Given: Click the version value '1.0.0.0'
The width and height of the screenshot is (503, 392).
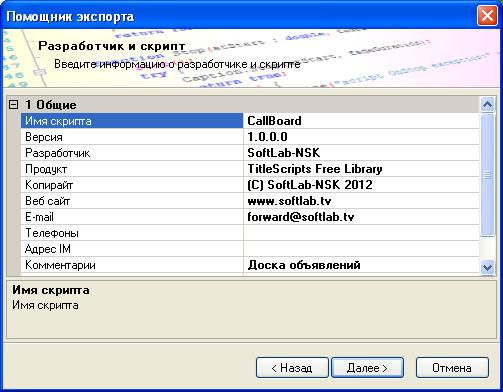Looking at the screenshot, I should point(362,137).
